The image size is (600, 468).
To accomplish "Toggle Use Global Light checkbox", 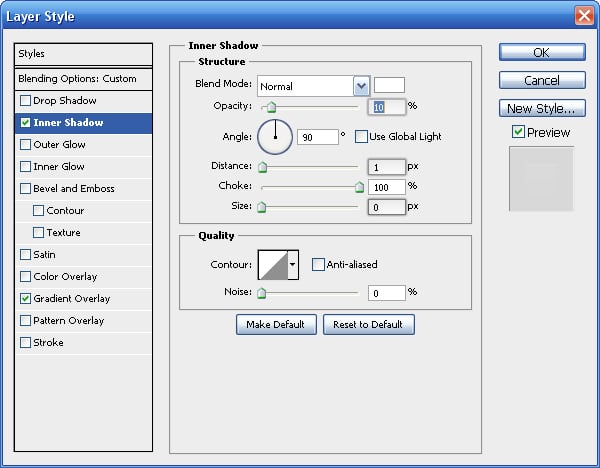I will point(361,137).
